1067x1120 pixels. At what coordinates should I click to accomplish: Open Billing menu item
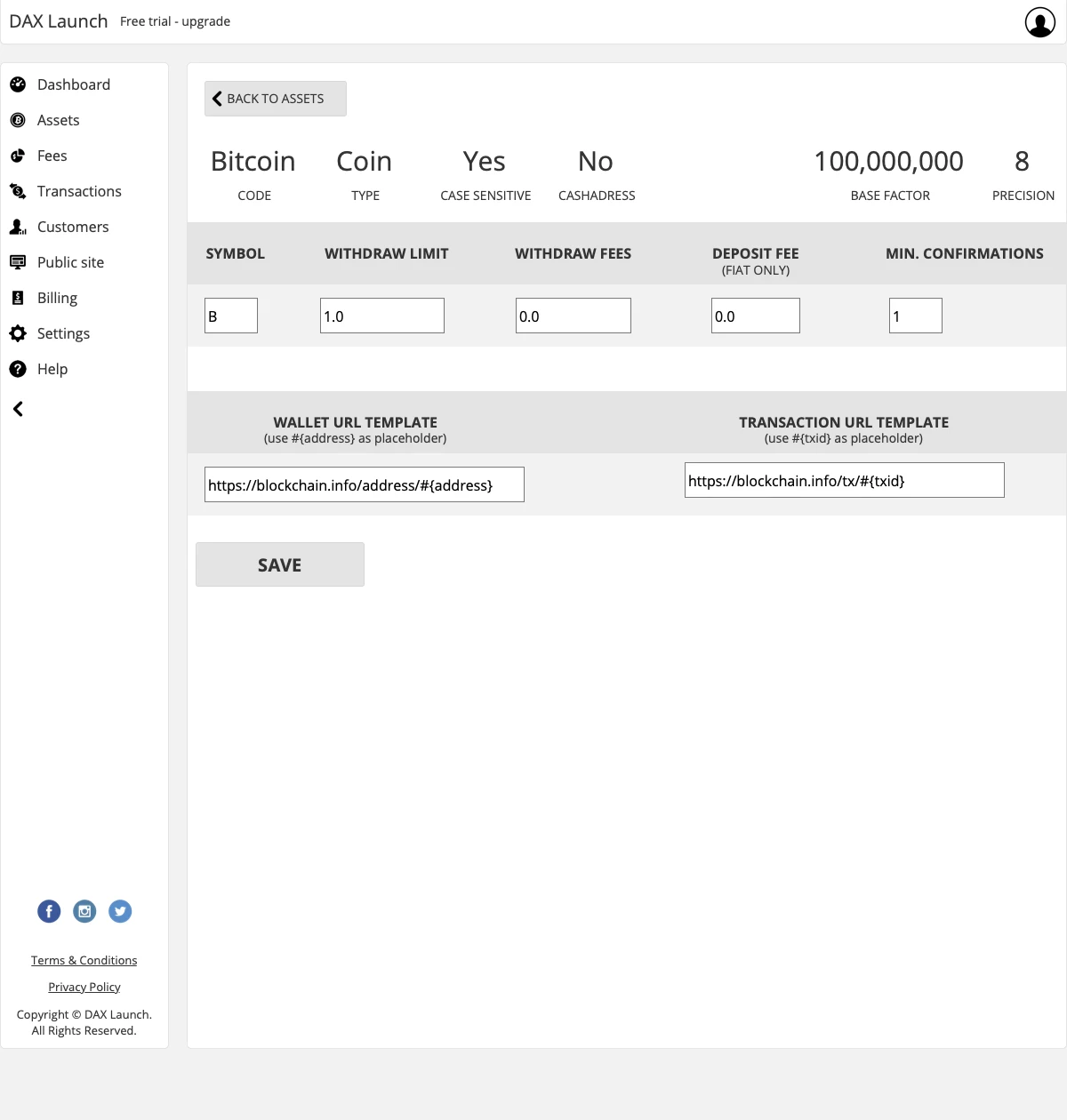(x=57, y=298)
